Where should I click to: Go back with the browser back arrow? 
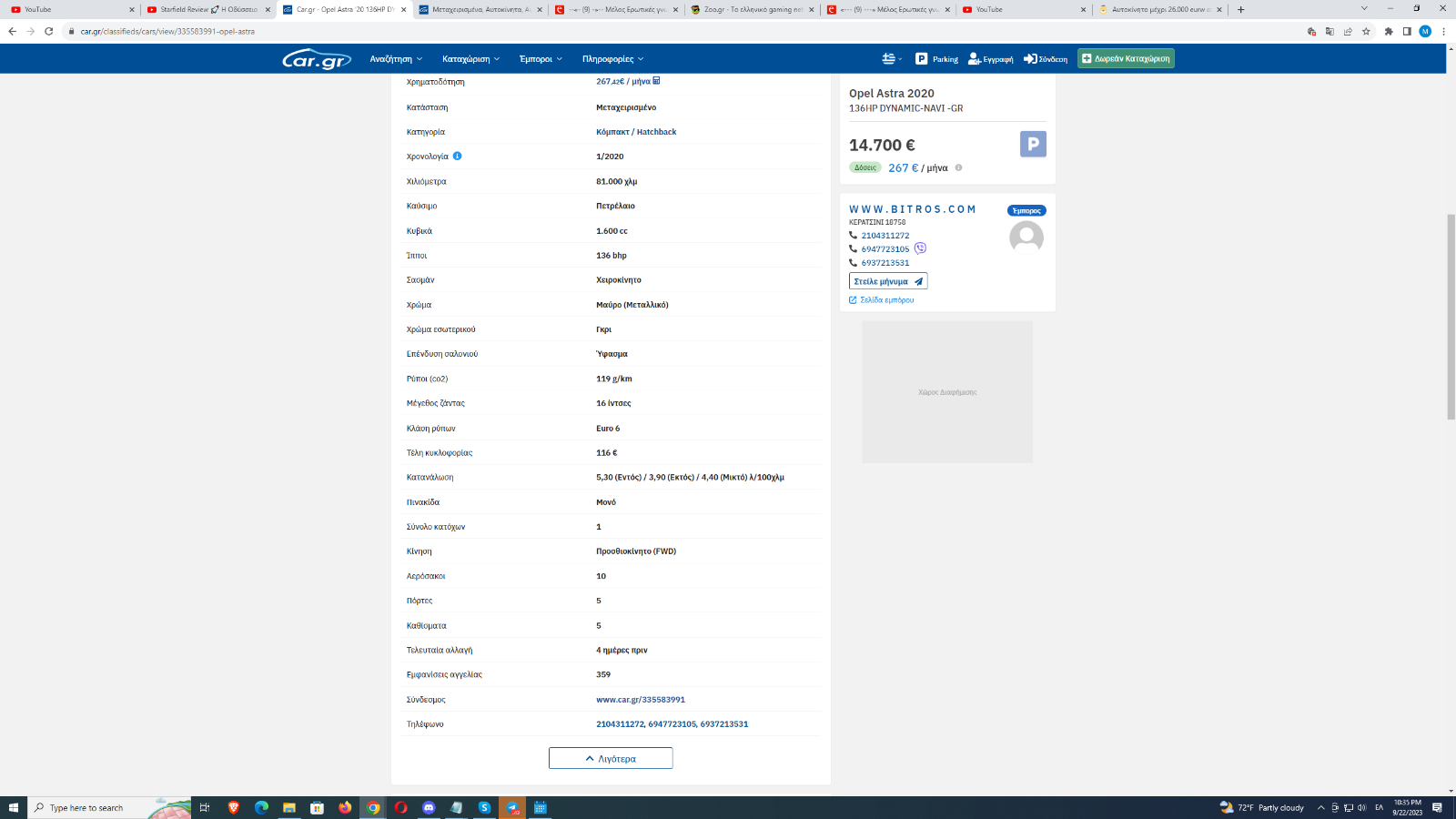13,31
